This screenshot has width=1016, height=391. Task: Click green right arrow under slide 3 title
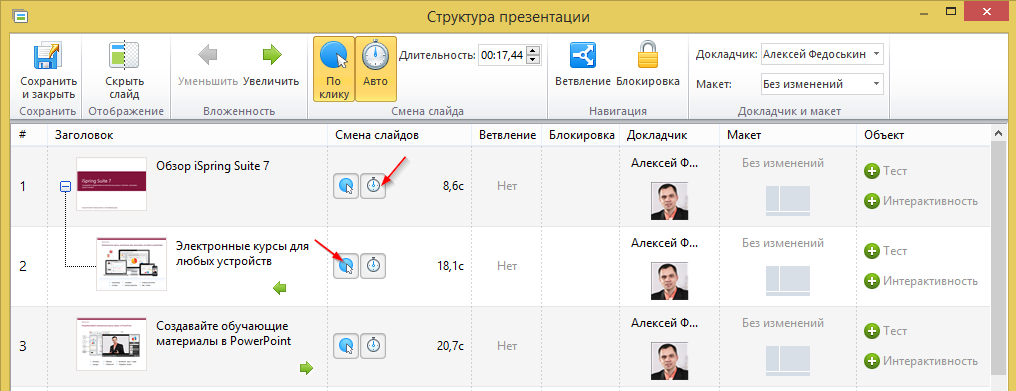tap(306, 368)
